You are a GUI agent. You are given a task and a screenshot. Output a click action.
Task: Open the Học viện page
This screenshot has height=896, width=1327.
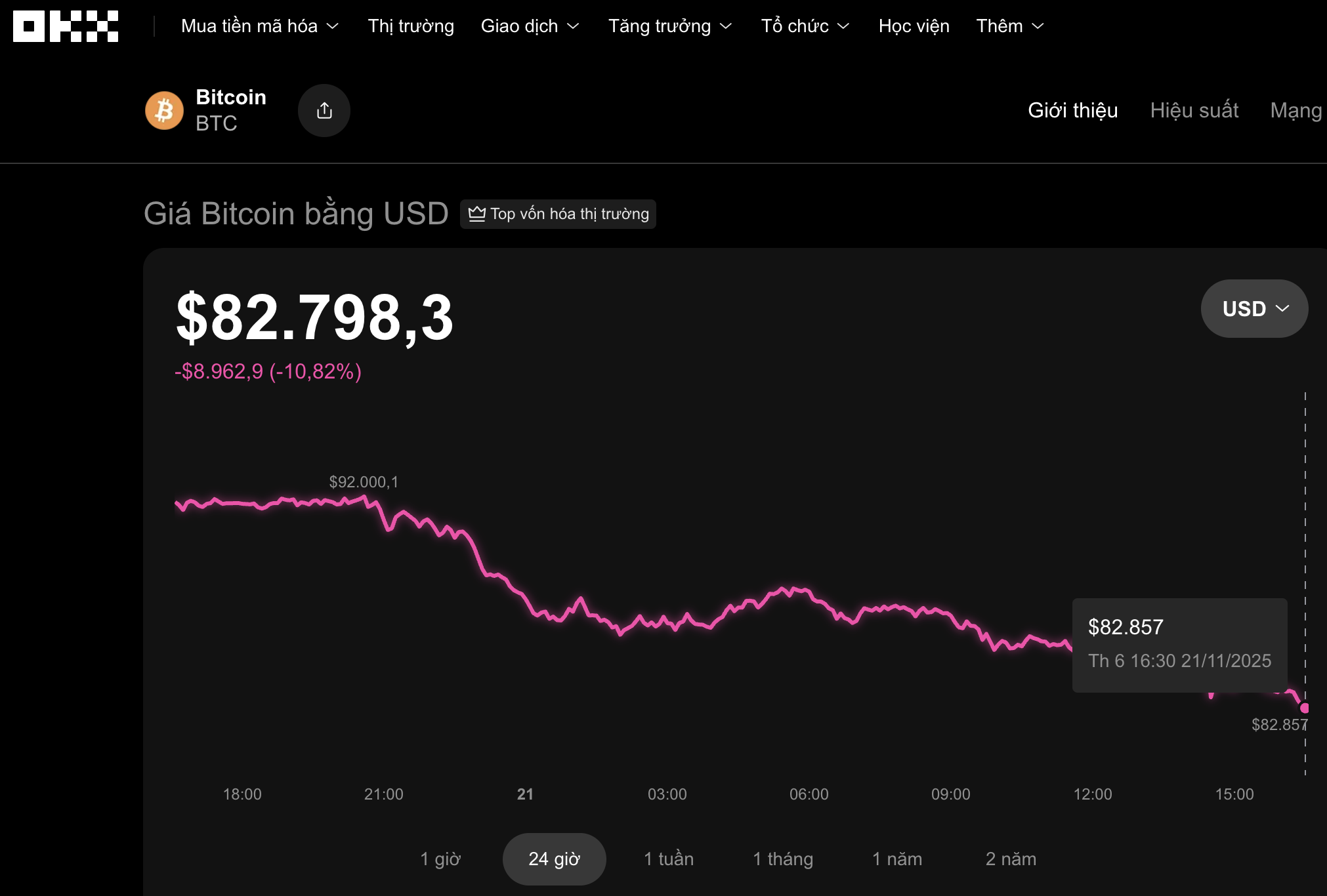pos(914,26)
